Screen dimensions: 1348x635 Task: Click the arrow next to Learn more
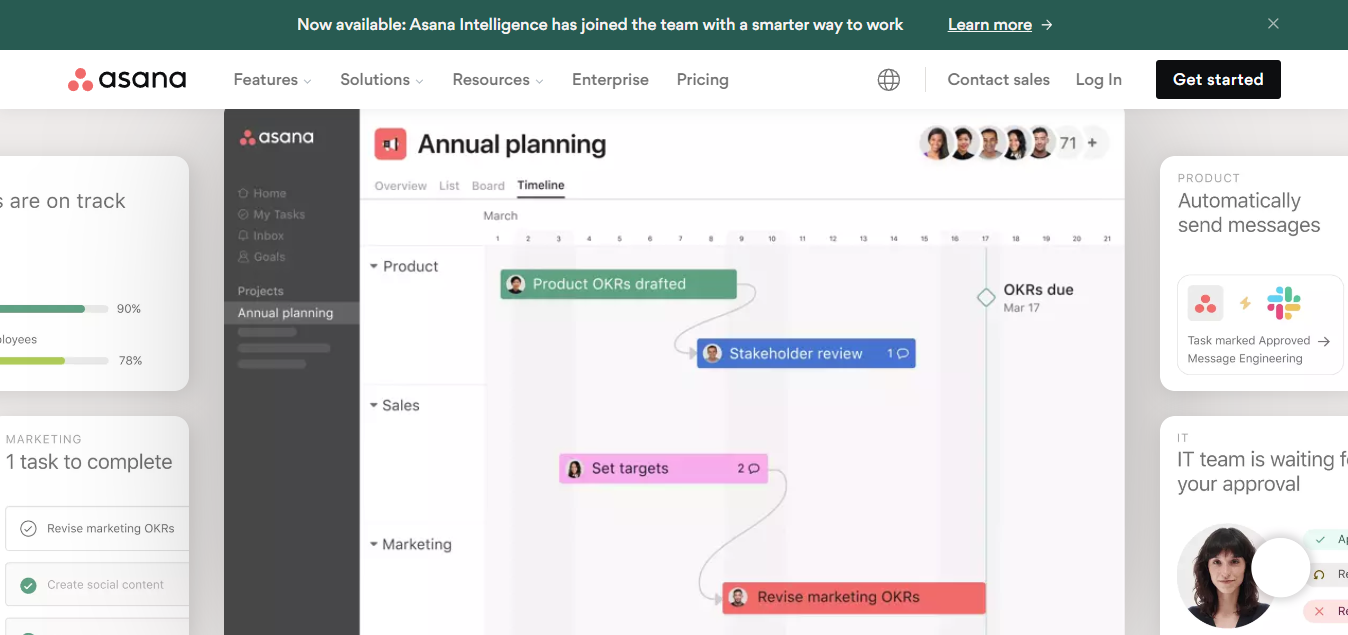(x=1047, y=25)
